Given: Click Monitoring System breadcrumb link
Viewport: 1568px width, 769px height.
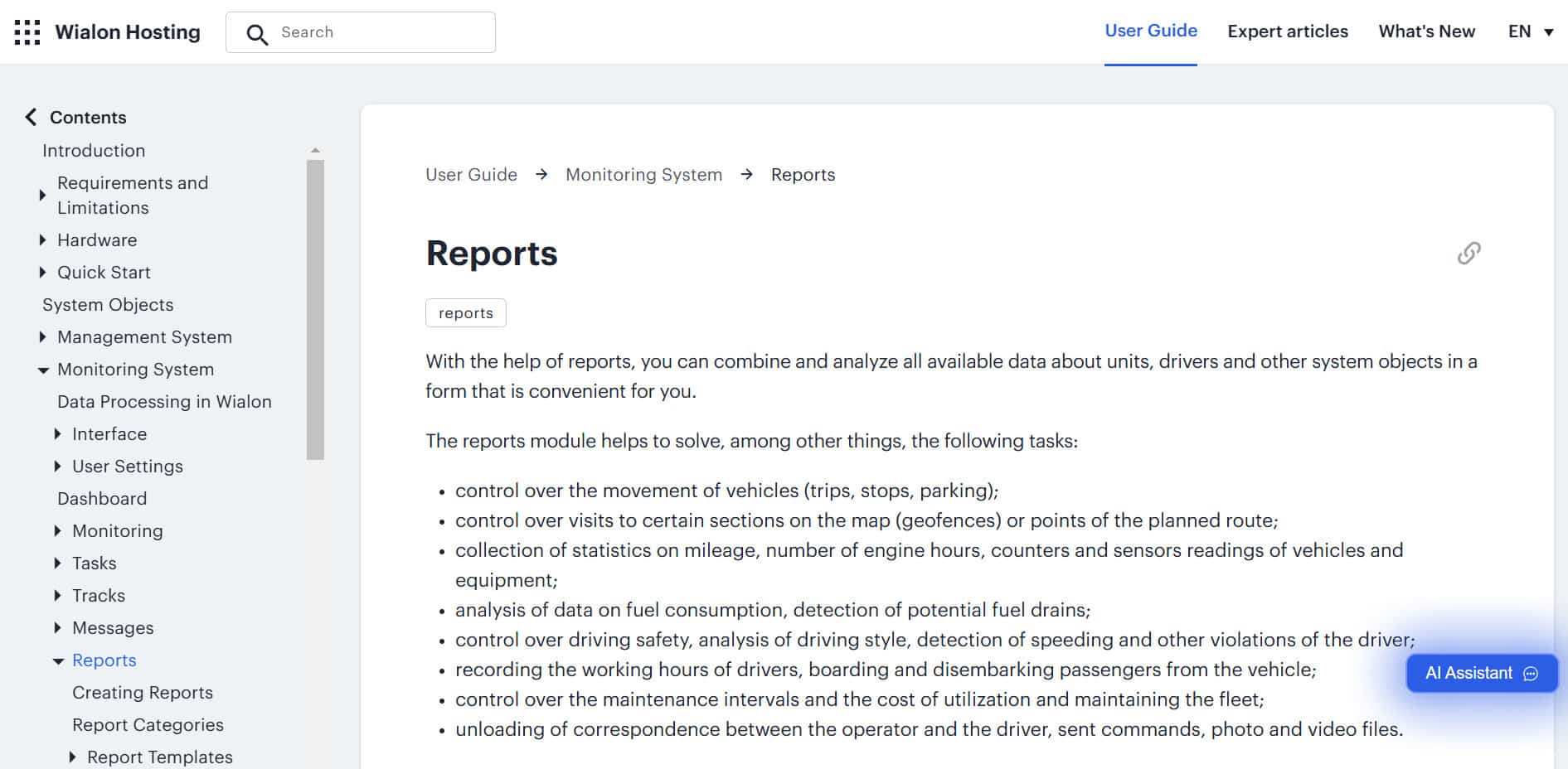Looking at the screenshot, I should tap(643, 175).
